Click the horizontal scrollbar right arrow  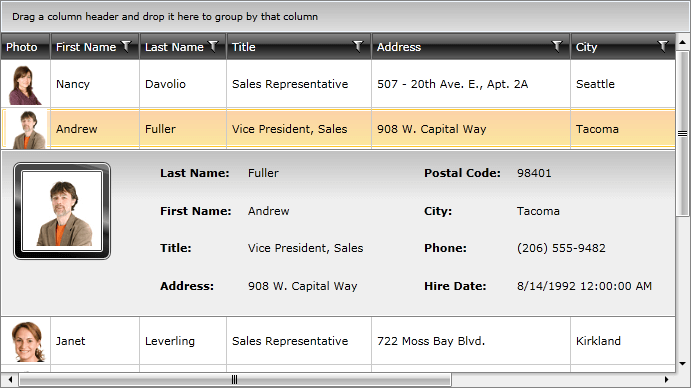tap(666, 379)
